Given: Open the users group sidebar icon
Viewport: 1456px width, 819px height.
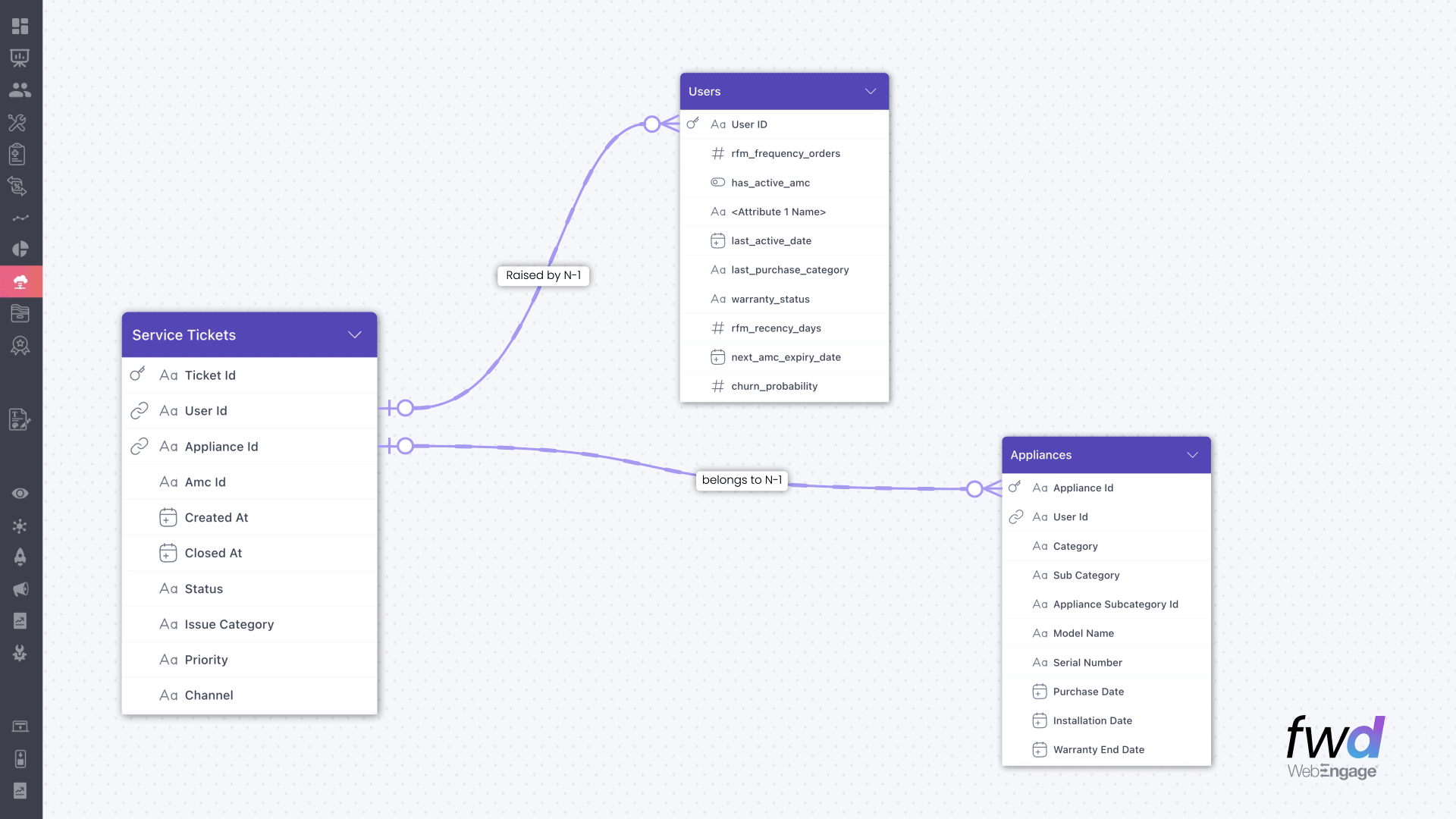Looking at the screenshot, I should (20, 90).
